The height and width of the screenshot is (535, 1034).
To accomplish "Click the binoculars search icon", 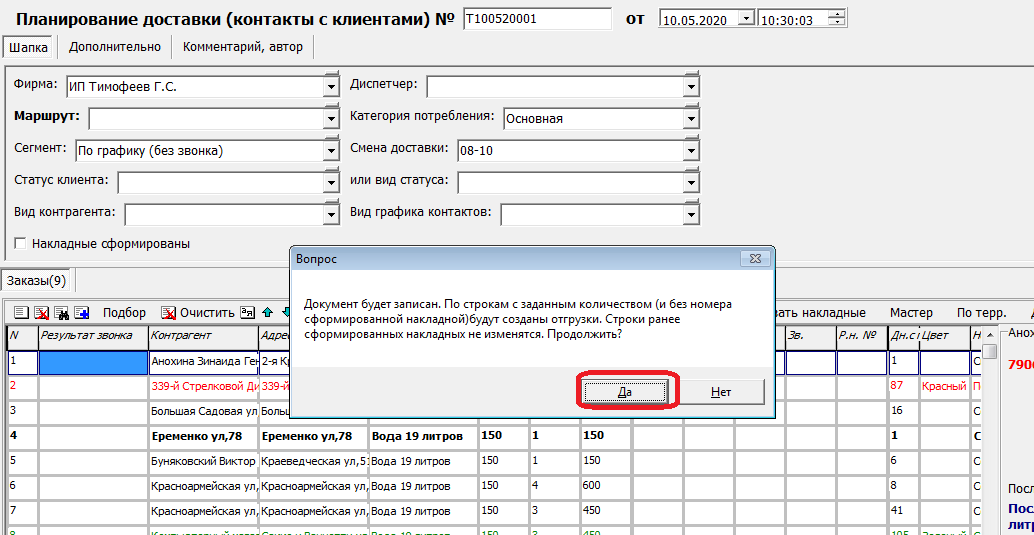I will (x=61, y=313).
